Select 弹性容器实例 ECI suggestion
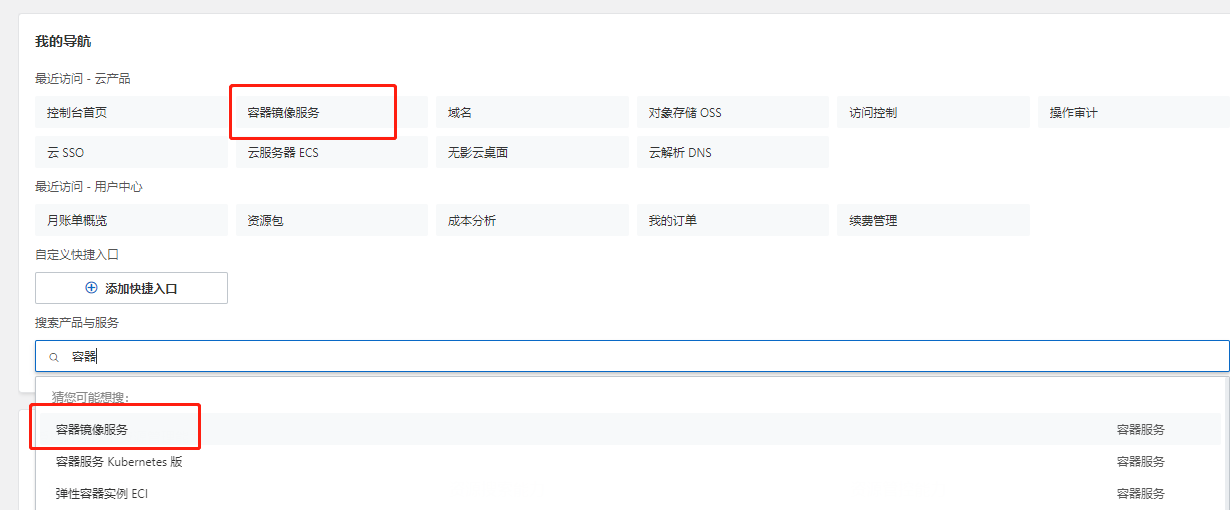1230x510 pixels. coord(628,494)
